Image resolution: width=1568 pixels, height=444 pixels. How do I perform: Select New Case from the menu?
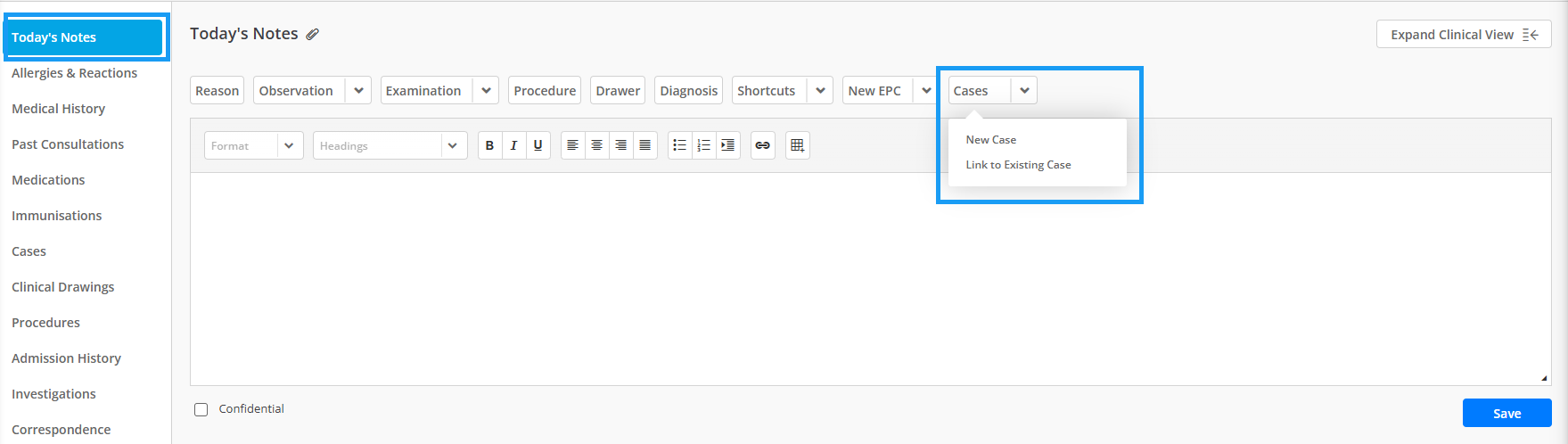click(x=990, y=140)
